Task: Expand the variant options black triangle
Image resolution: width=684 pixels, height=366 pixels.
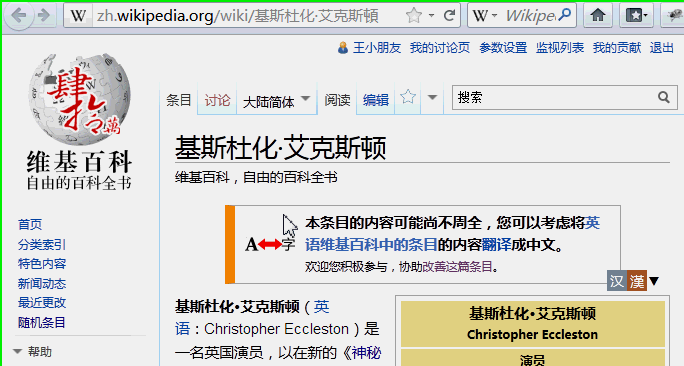Action: [x=654, y=281]
